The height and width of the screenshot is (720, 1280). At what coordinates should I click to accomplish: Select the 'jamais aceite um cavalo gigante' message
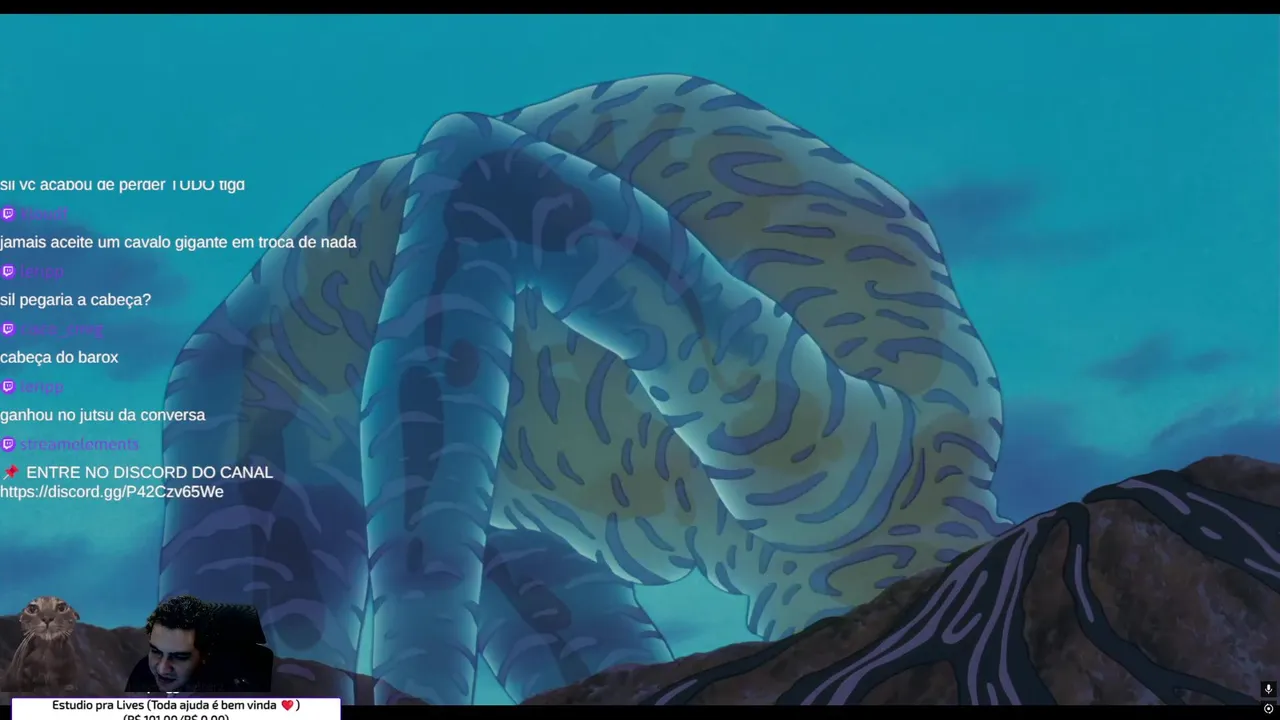(178, 242)
